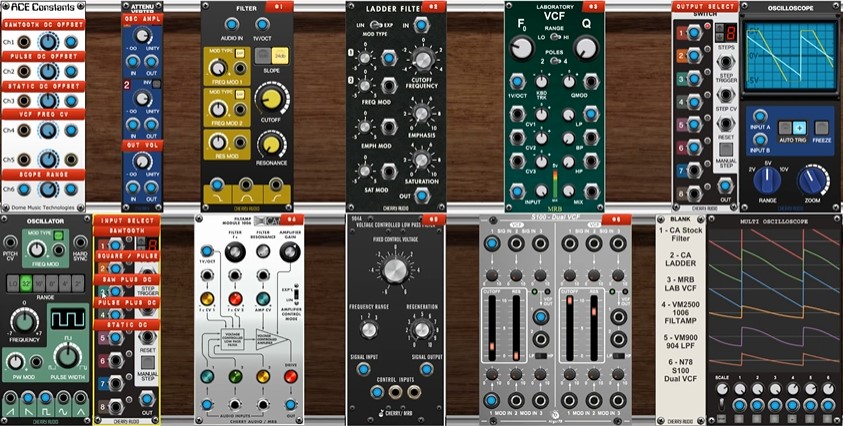Click the IN jack on the Ladder Filter

(421, 25)
